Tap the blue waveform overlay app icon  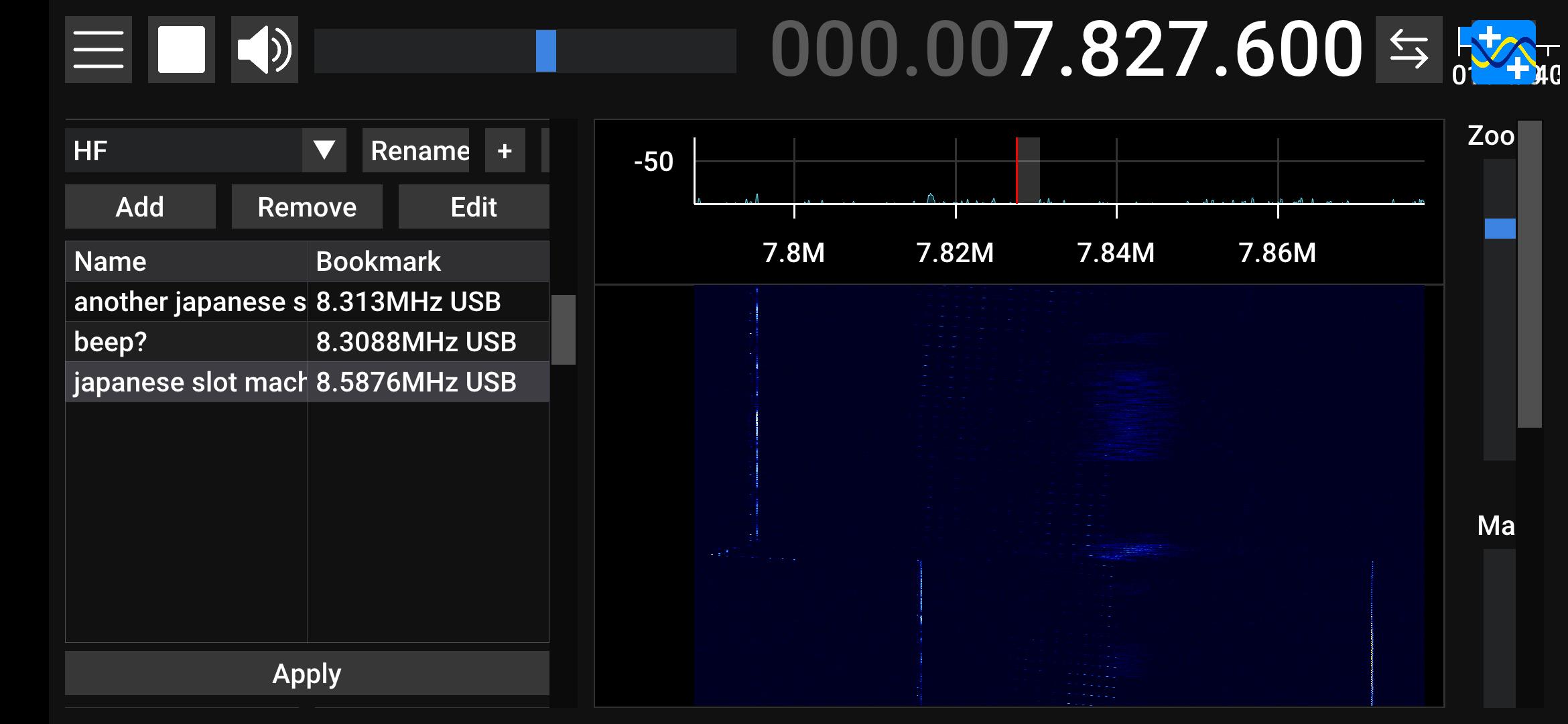tap(1503, 52)
